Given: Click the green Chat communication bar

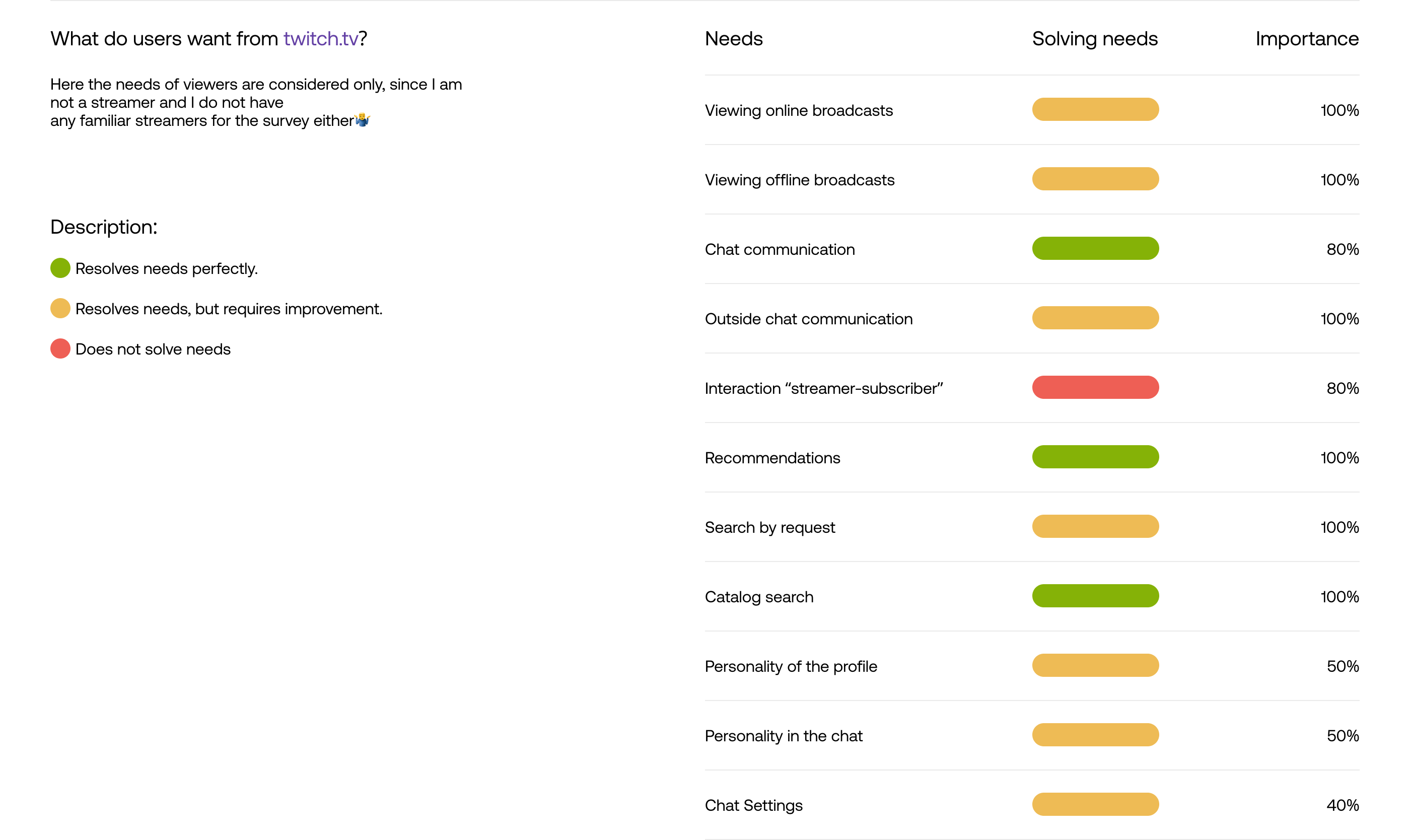Looking at the screenshot, I should pos(1095,248).
